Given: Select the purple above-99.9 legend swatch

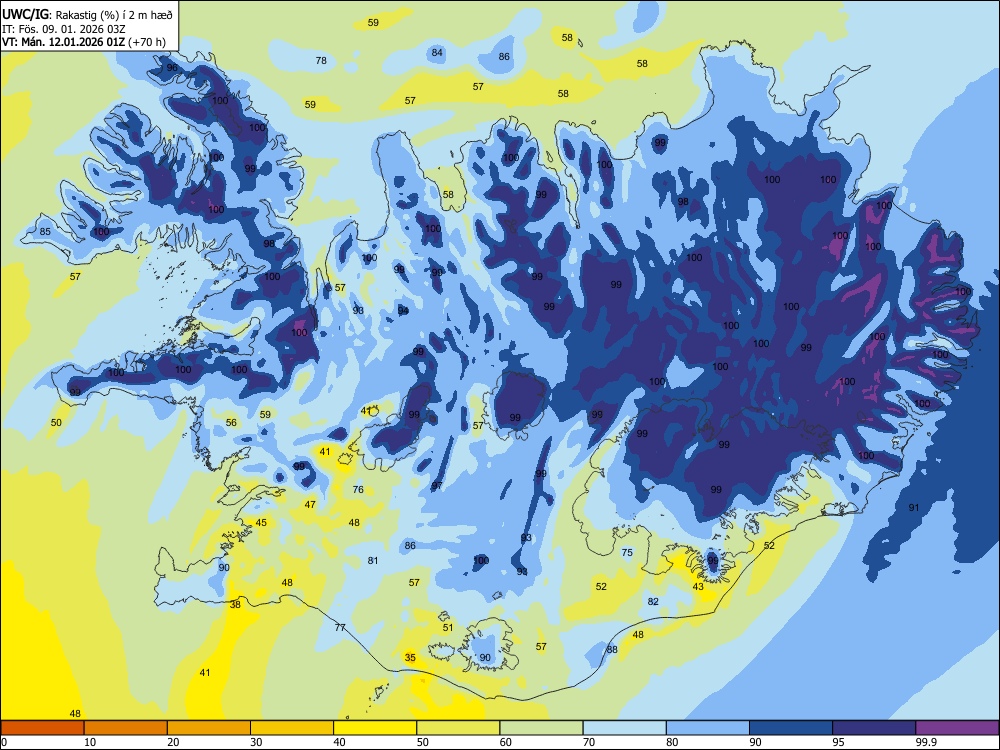Looking at the screenshot, I should pos(957,728).
